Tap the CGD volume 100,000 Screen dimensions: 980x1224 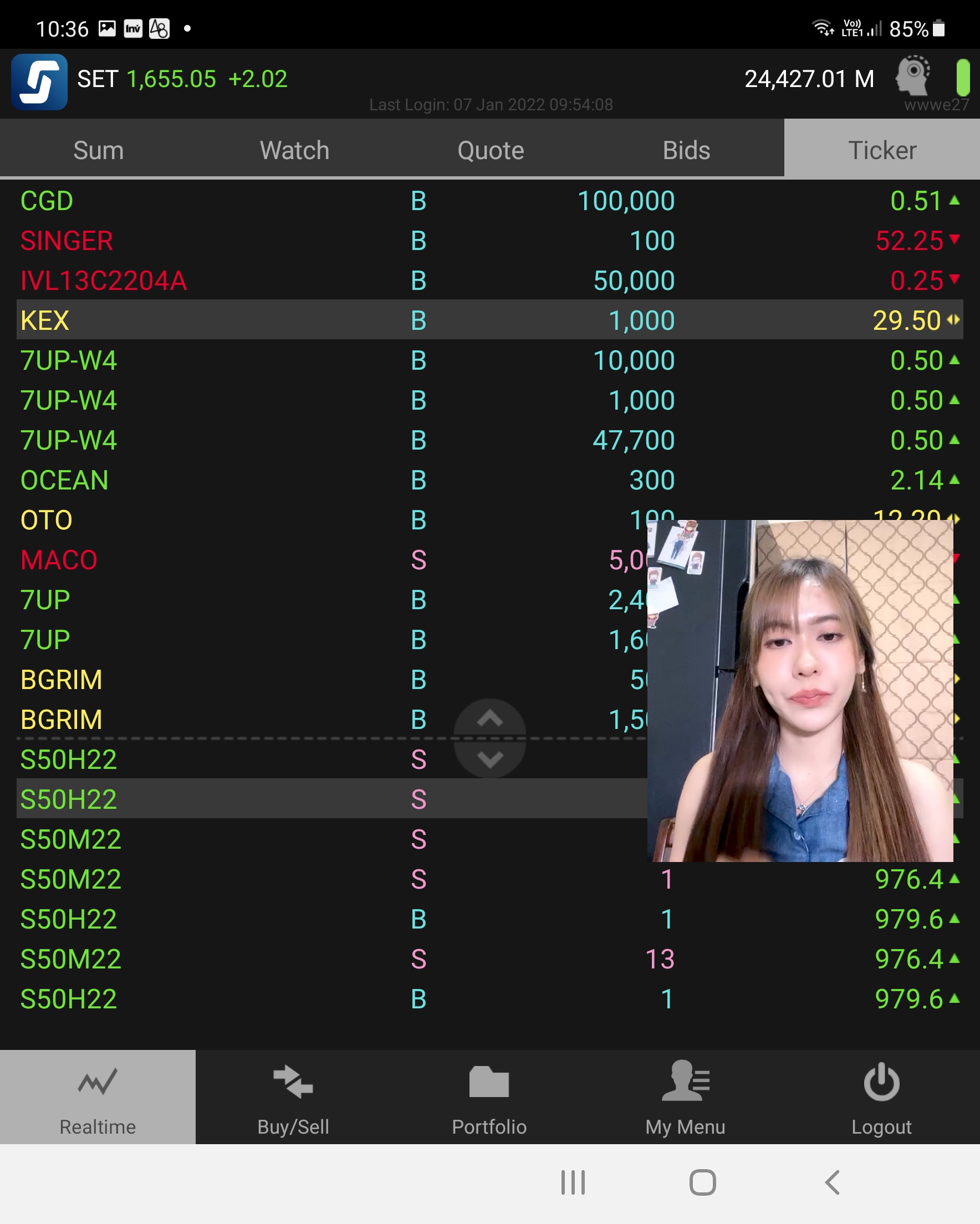click(x=626, y=201)
